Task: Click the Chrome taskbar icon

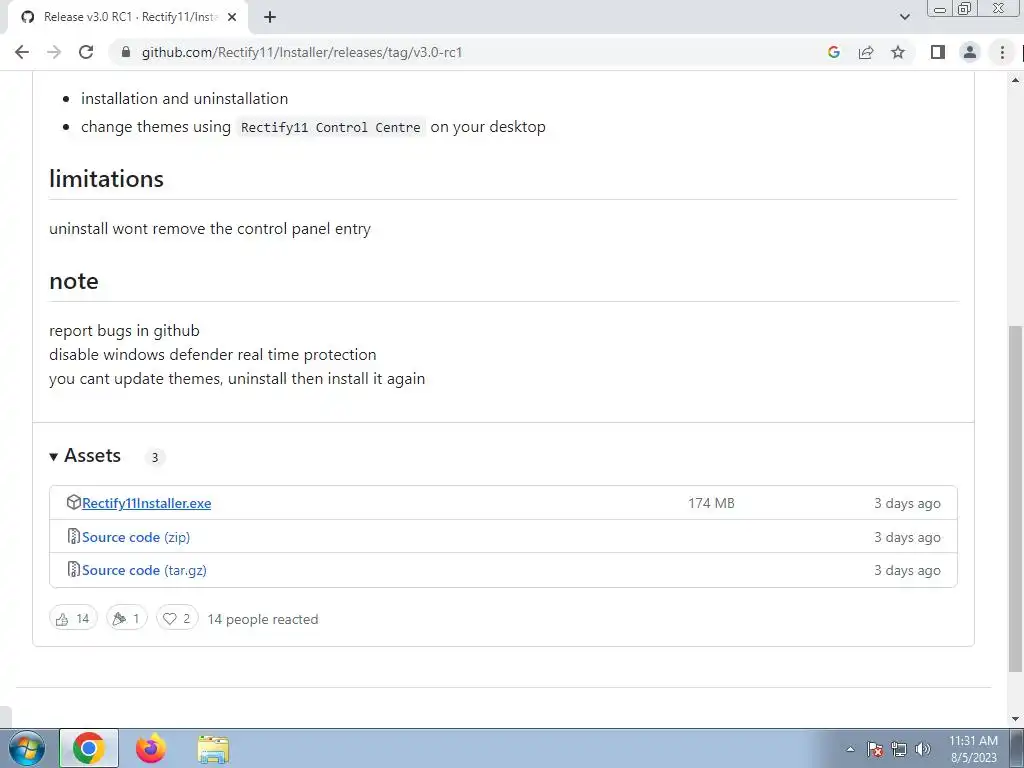Action: point(89,748)
